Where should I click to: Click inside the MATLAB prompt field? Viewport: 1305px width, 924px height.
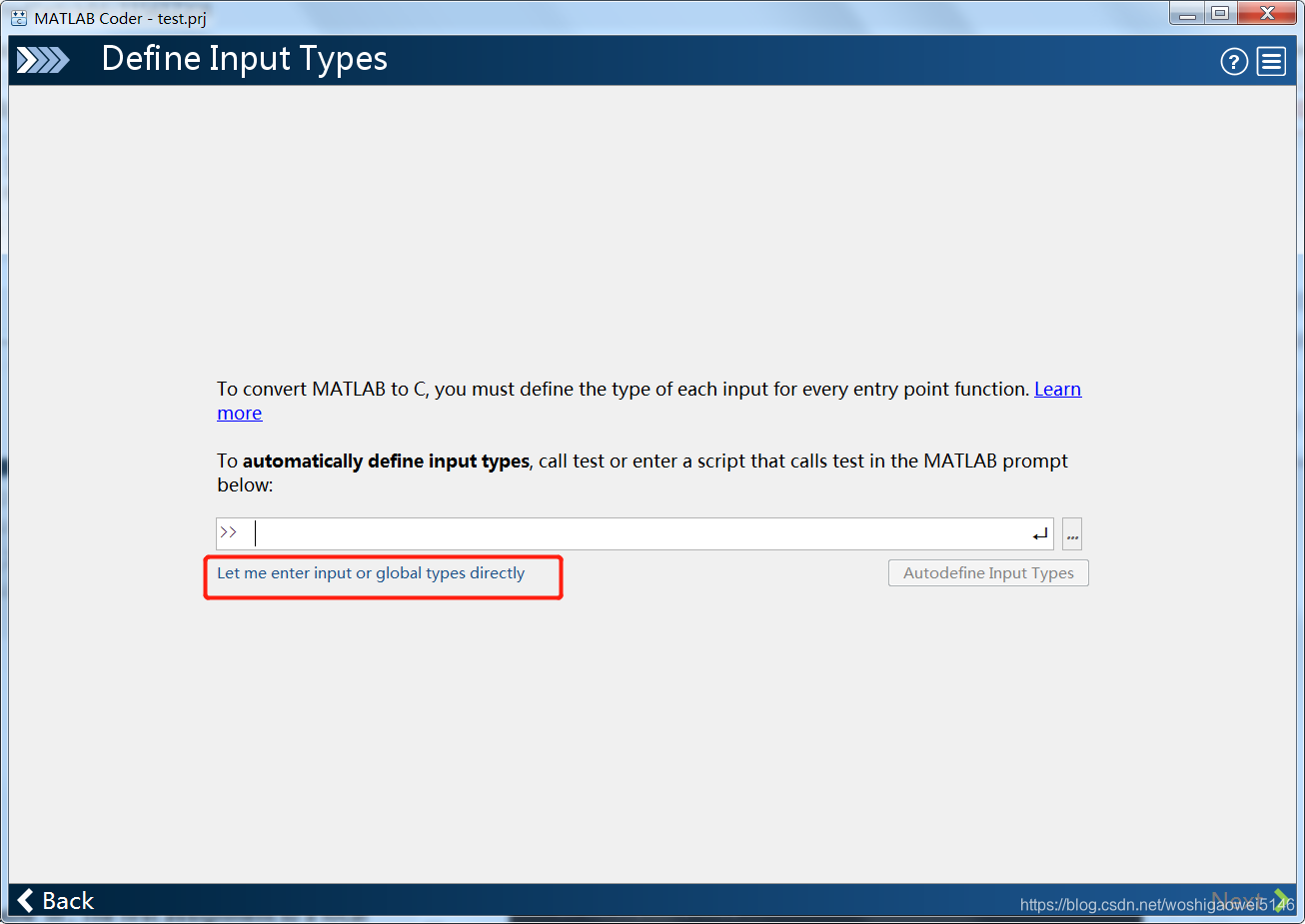[x=635, y=534]
